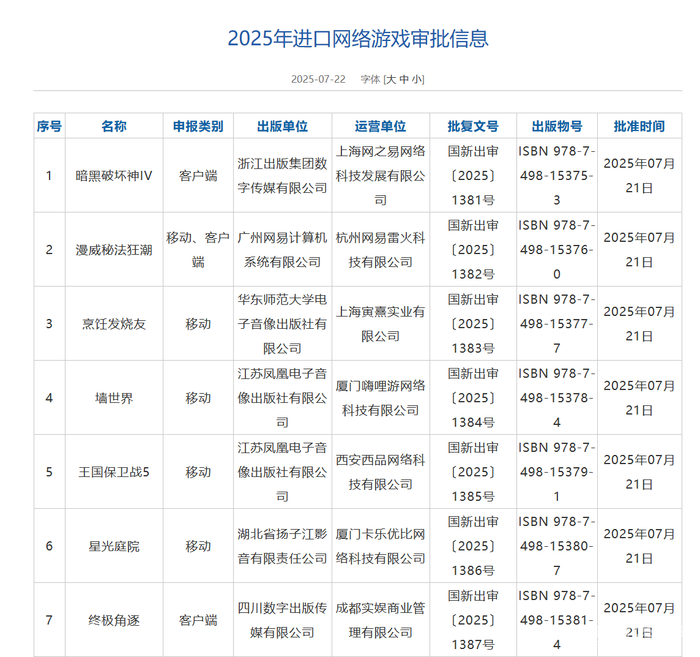
Task: Click approval date in 王国保卫战5 row
Action: click(x=639, y=472)
